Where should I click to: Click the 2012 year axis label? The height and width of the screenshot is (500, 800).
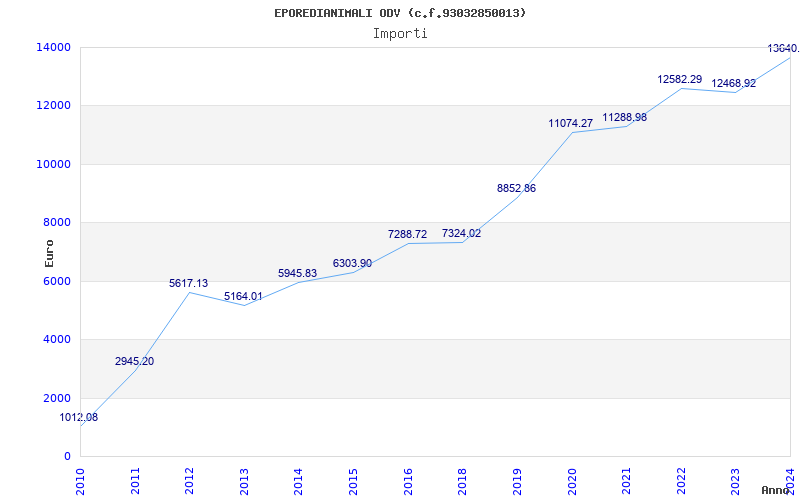[x=189, y=479]
